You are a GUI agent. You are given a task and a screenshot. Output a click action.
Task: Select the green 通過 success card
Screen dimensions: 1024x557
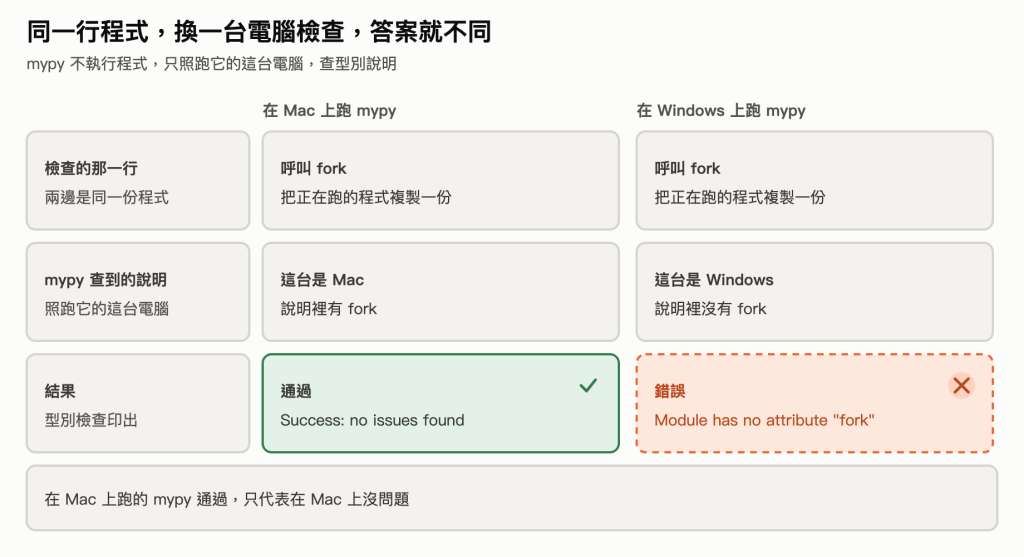pos(440,403)
